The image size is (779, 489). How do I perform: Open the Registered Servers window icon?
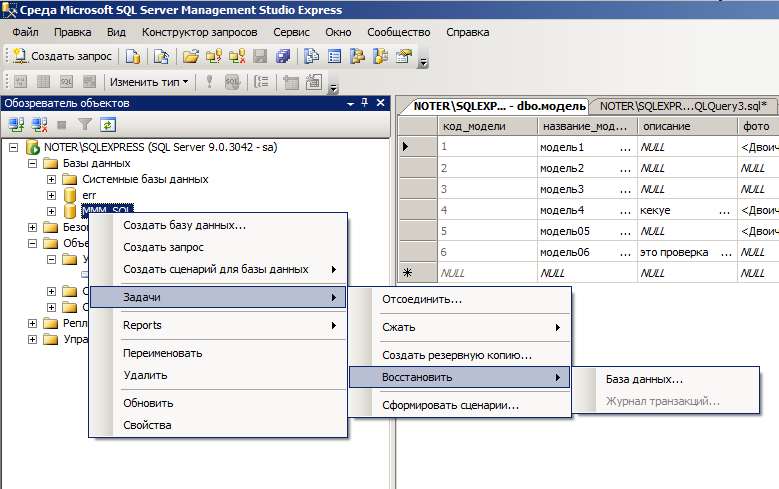[x=312, y=56]
